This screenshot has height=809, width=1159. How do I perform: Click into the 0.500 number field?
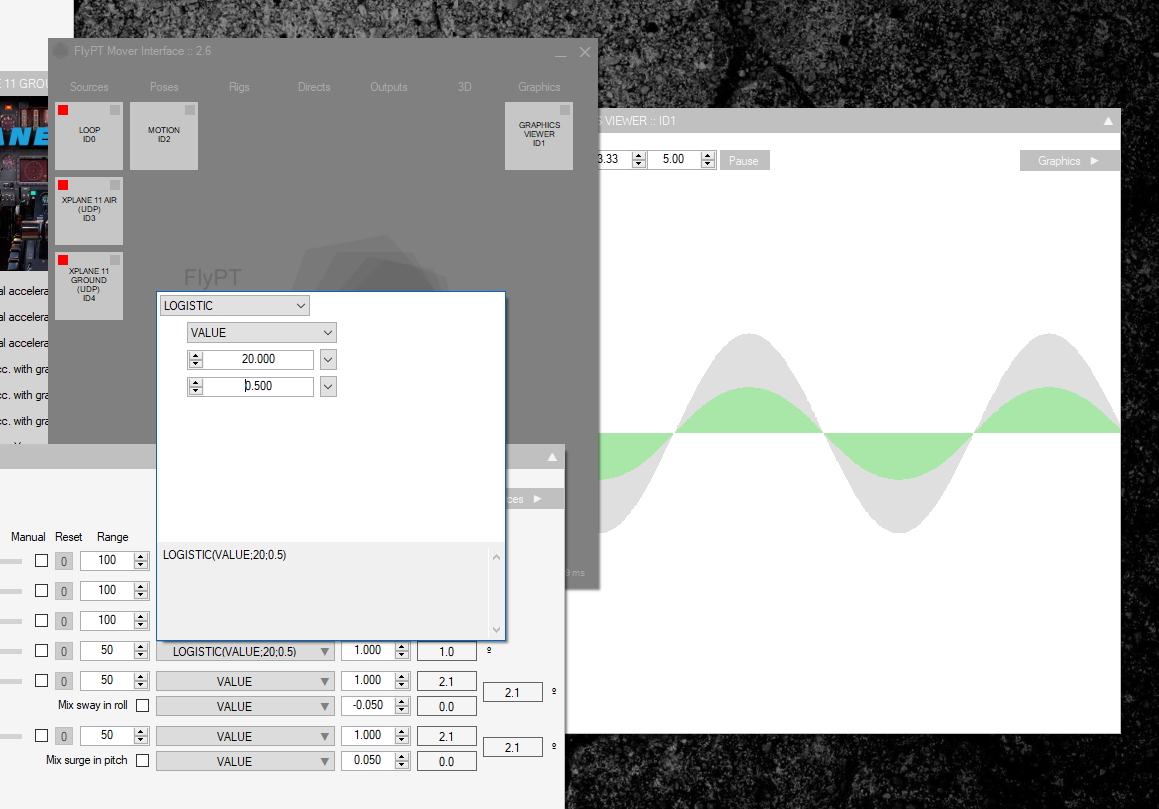tap(258, 386)
